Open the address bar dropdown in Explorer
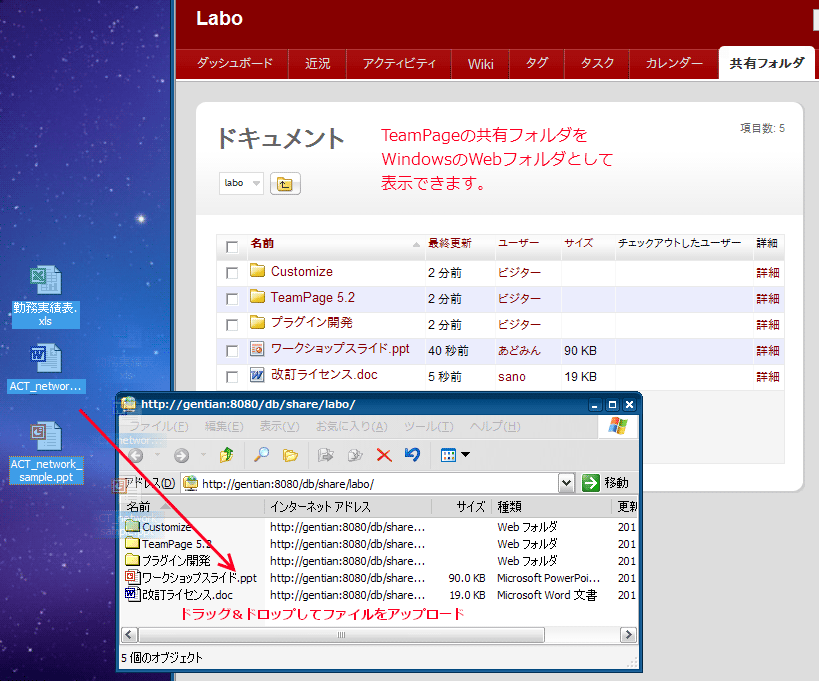Viewport: 819px width, 681px height. [567, 482]
